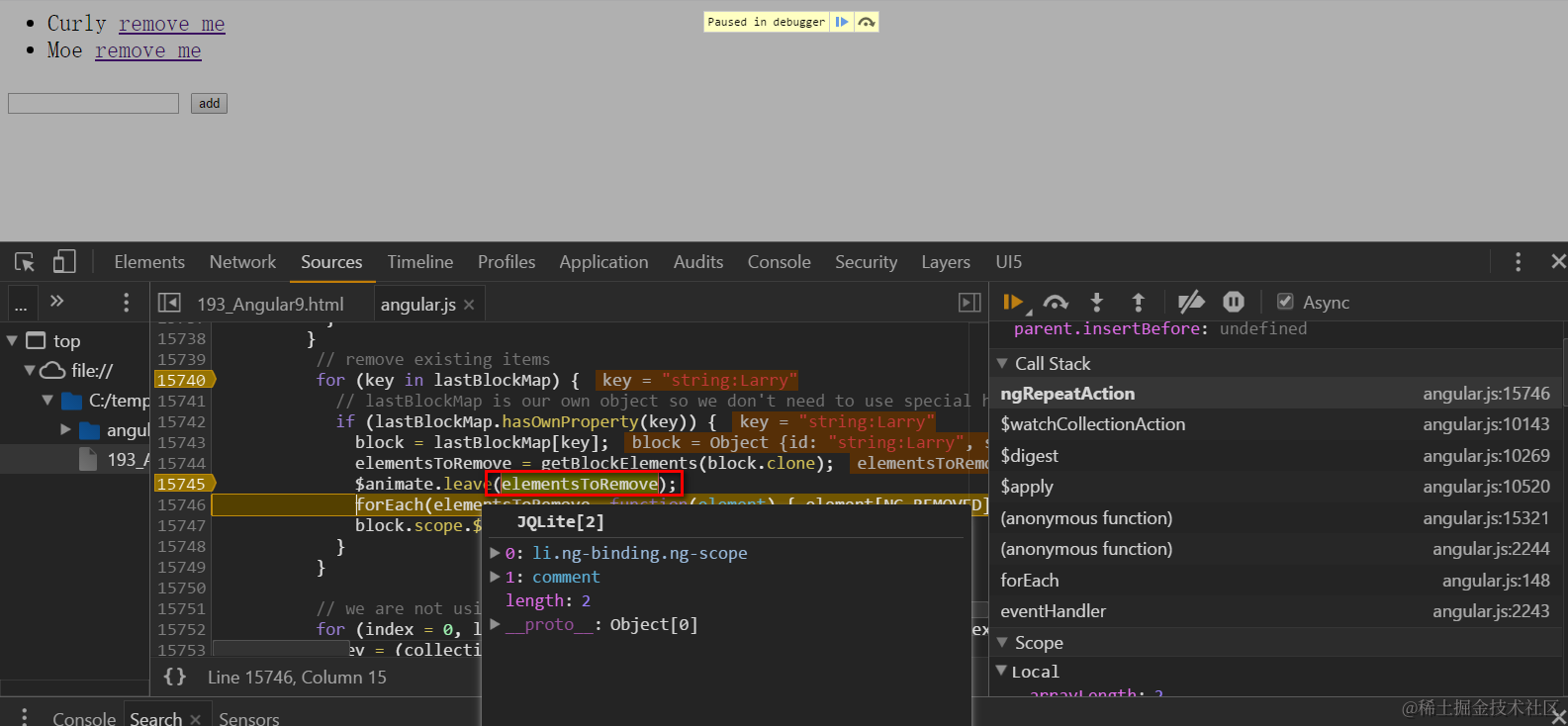Deactivate breakpoints icon

click(1191, 302)
